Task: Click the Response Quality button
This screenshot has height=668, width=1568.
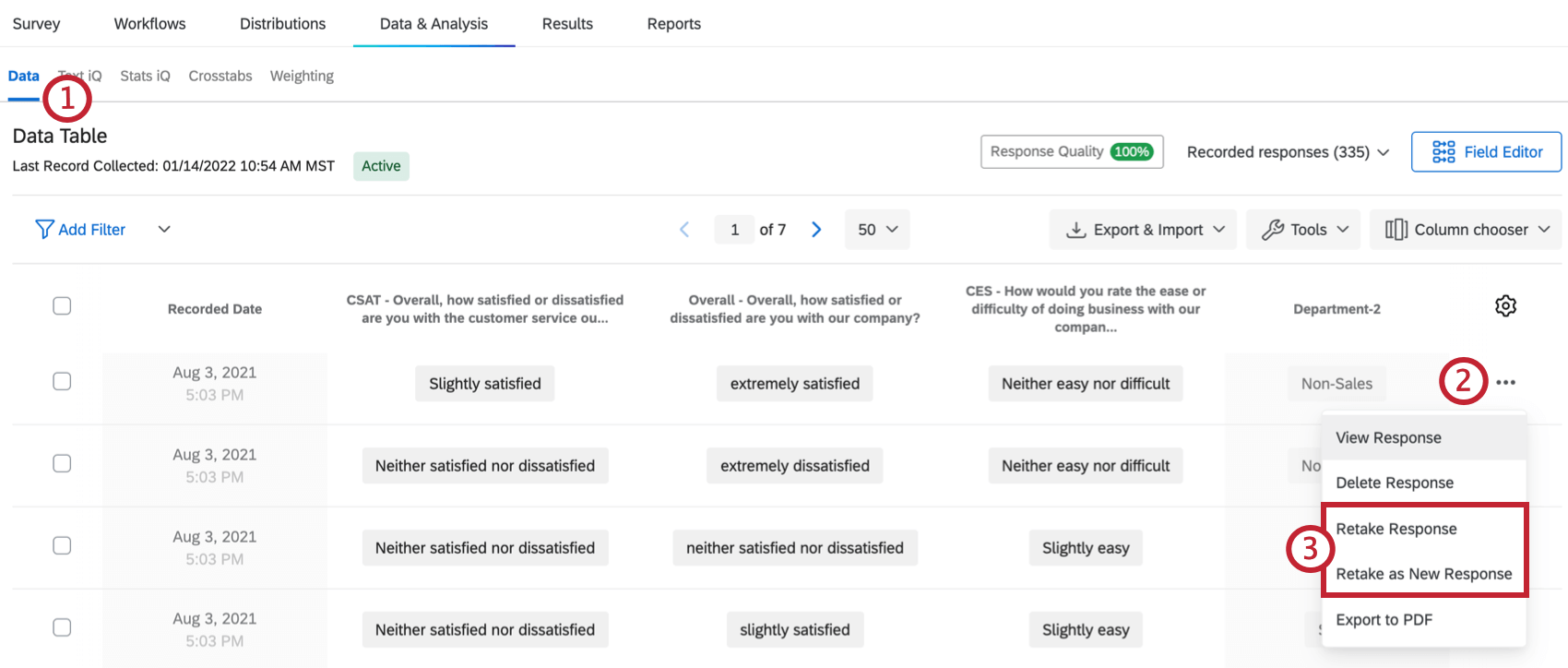Action: coord(1071,152)
